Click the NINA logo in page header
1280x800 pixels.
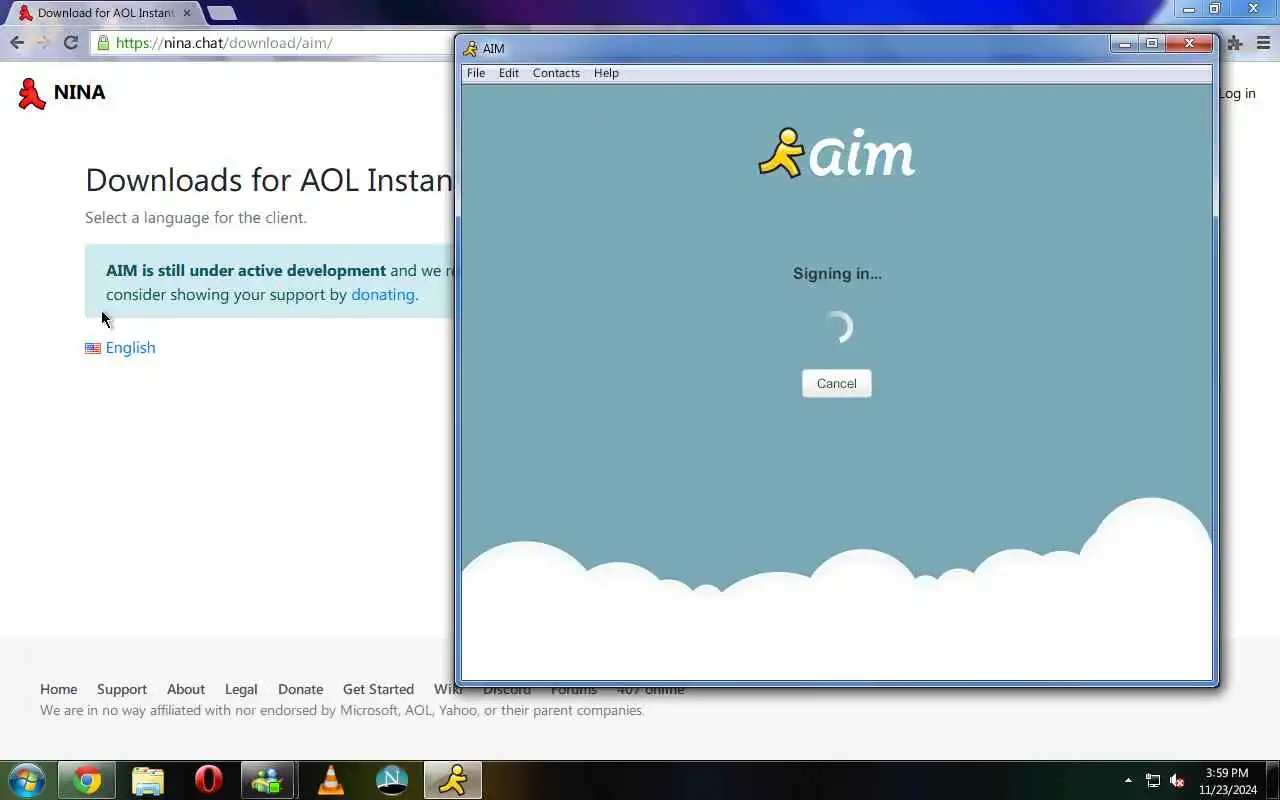tap(62, 93)
